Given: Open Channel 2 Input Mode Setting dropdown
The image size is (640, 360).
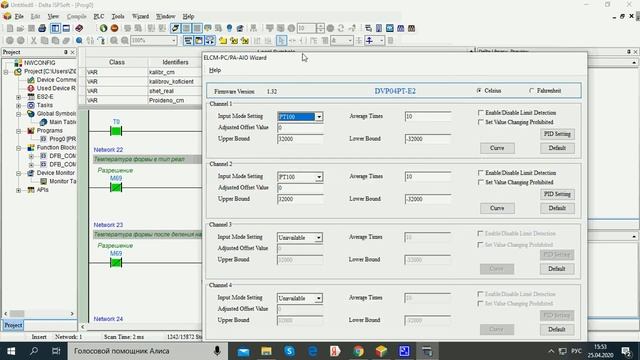Looking at the screenshot, I should click(x=319, y=177).
